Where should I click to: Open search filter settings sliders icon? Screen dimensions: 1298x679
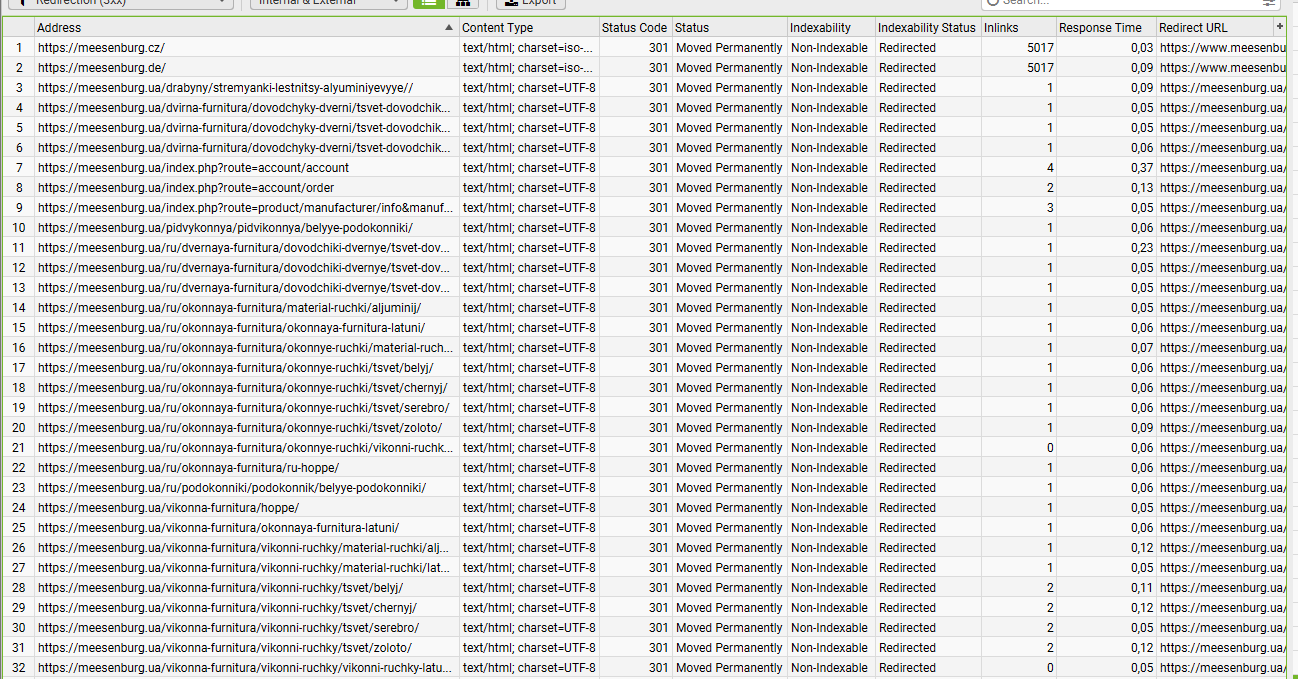[1269, 2]
